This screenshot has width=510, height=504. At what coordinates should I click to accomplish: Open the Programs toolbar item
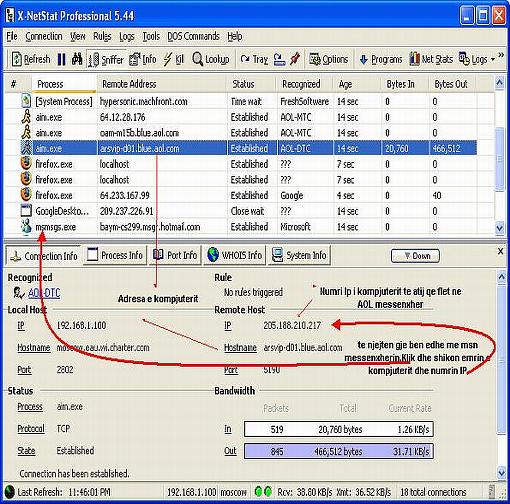click(381, 60)
